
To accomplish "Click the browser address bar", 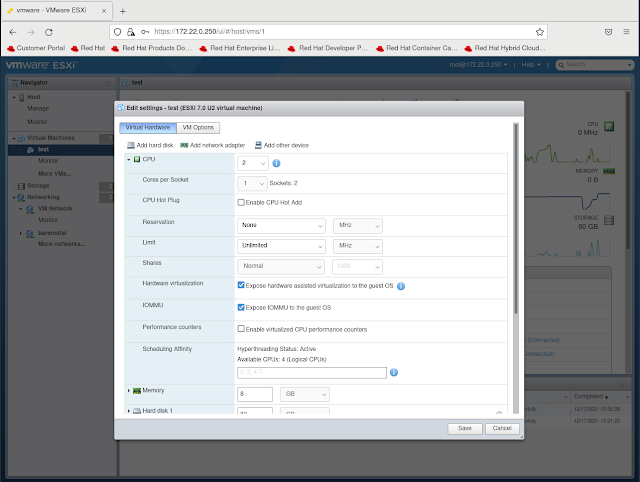I will click(329, 32).
